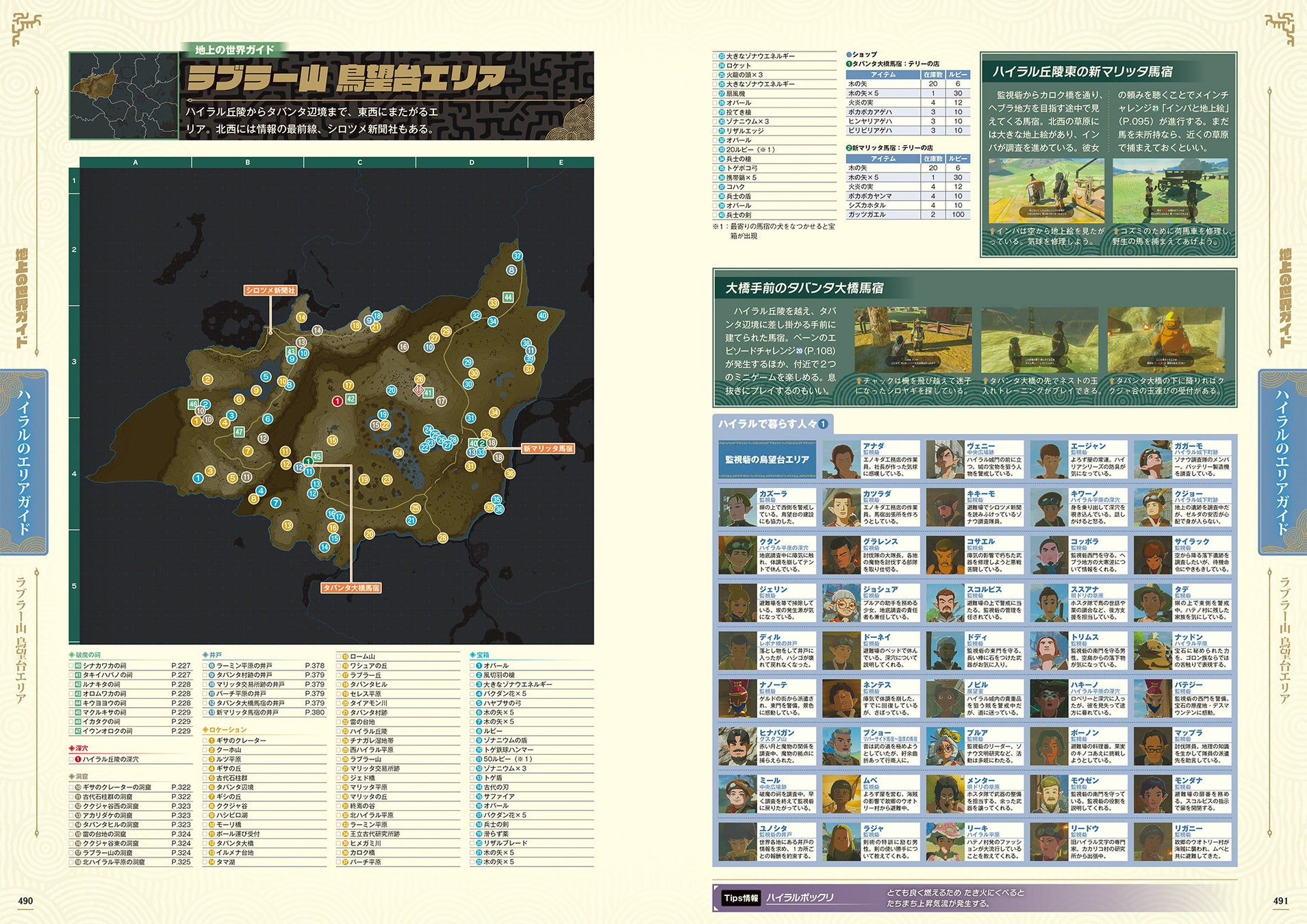Click yellow location marker 13 on map

point(287,526)
